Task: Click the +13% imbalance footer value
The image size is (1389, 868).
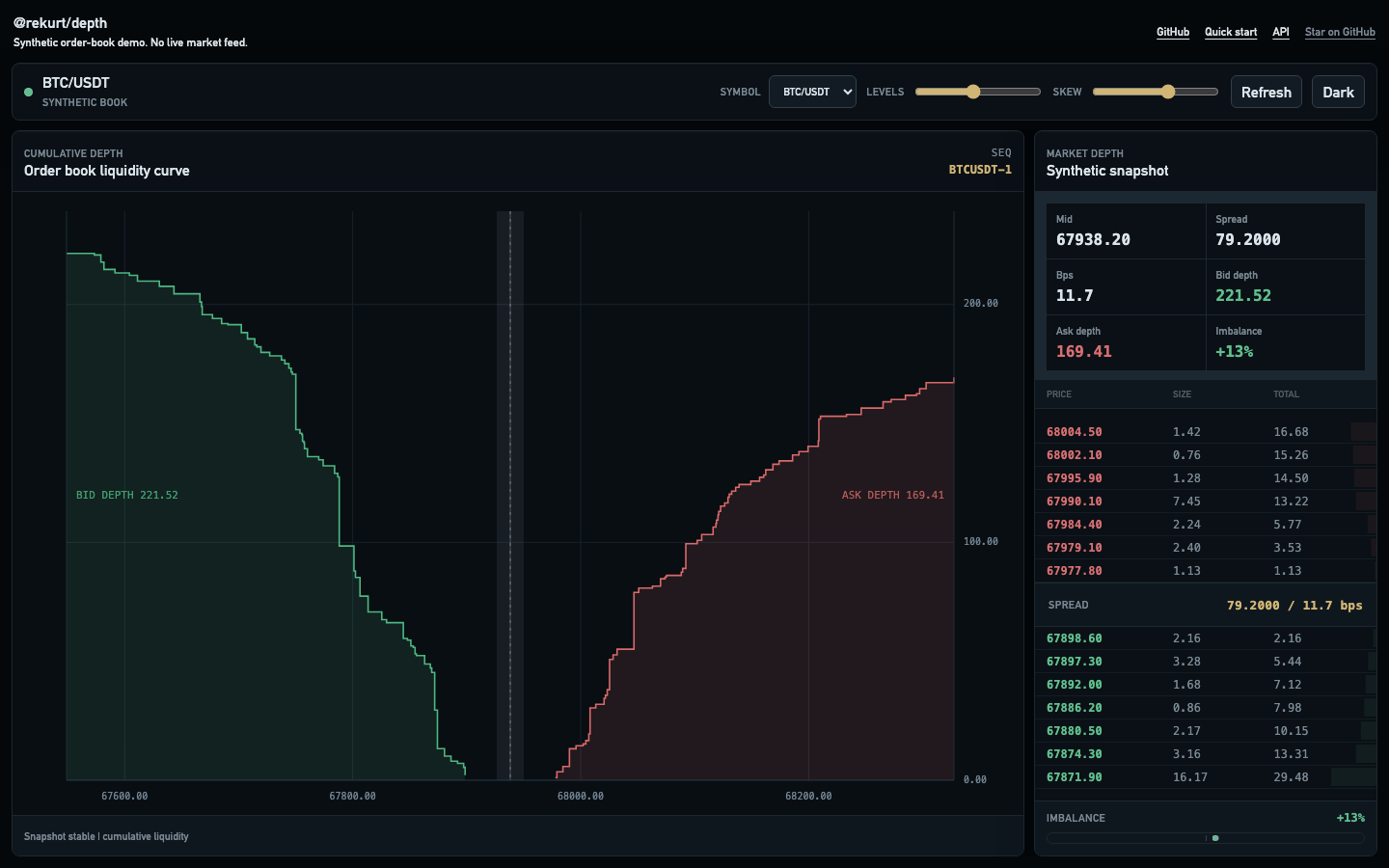Action: (x=1350, y=818)
